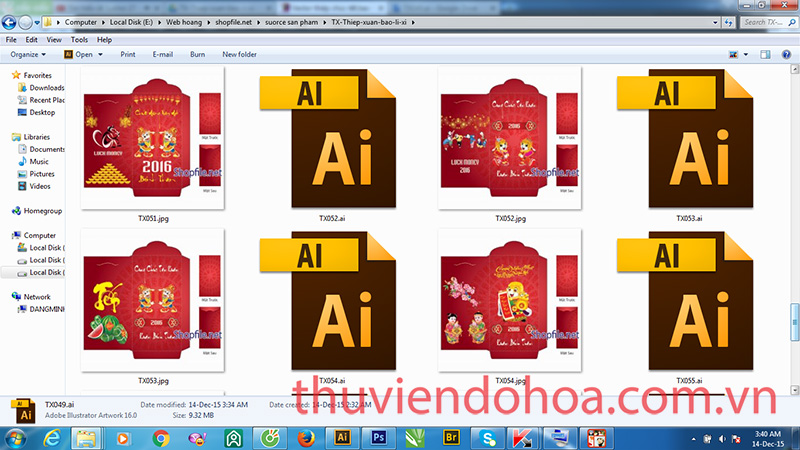Open Google Chrome from the taskbar

(161, 438)
